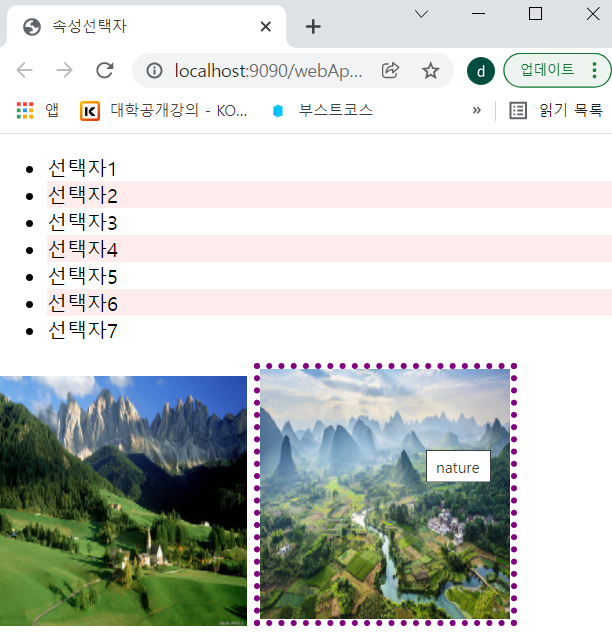Click the browser forward arrow

[x=64, y=71]
